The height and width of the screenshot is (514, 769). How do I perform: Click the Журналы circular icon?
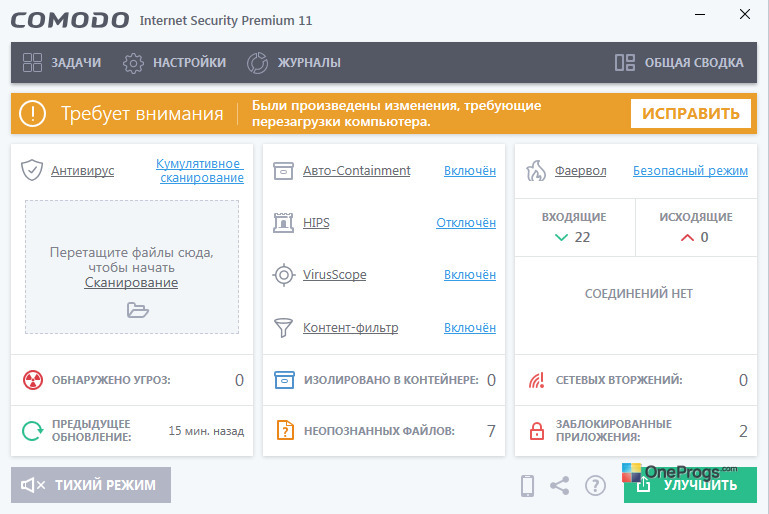tap(257, 63)
